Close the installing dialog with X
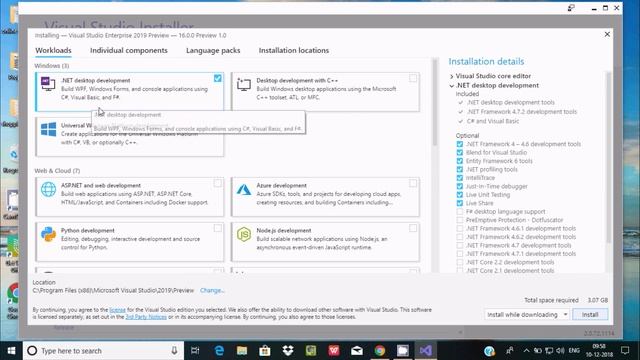The height and width of the screenshot is (360, 640). (x=607, y=34)
